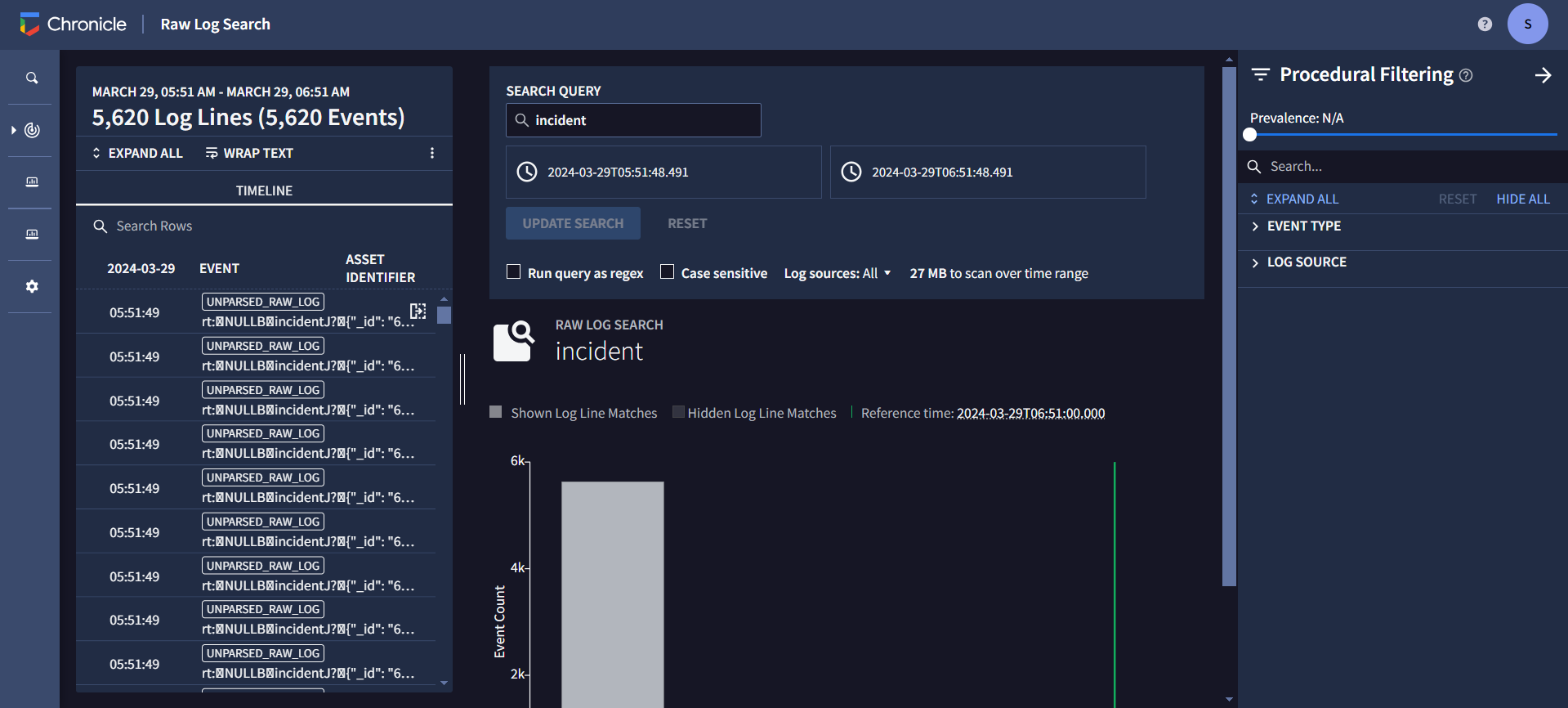Open the Chronicle logo home
The image size is (1568, 708).
(73, 25)
